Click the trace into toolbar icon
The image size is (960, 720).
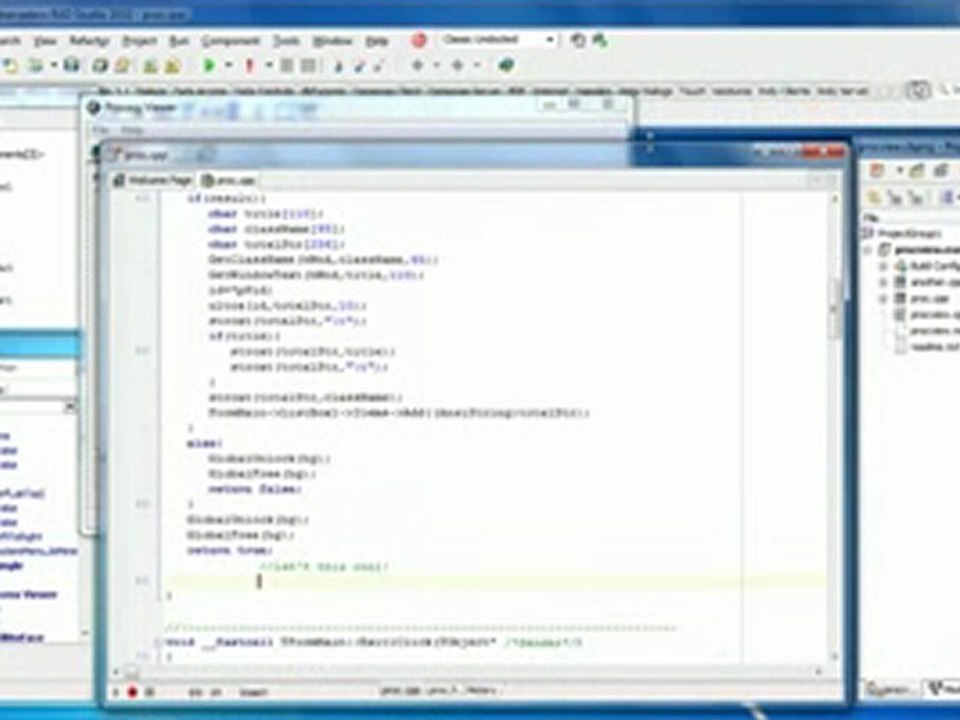pyautogui.click(x=338, y=66)
